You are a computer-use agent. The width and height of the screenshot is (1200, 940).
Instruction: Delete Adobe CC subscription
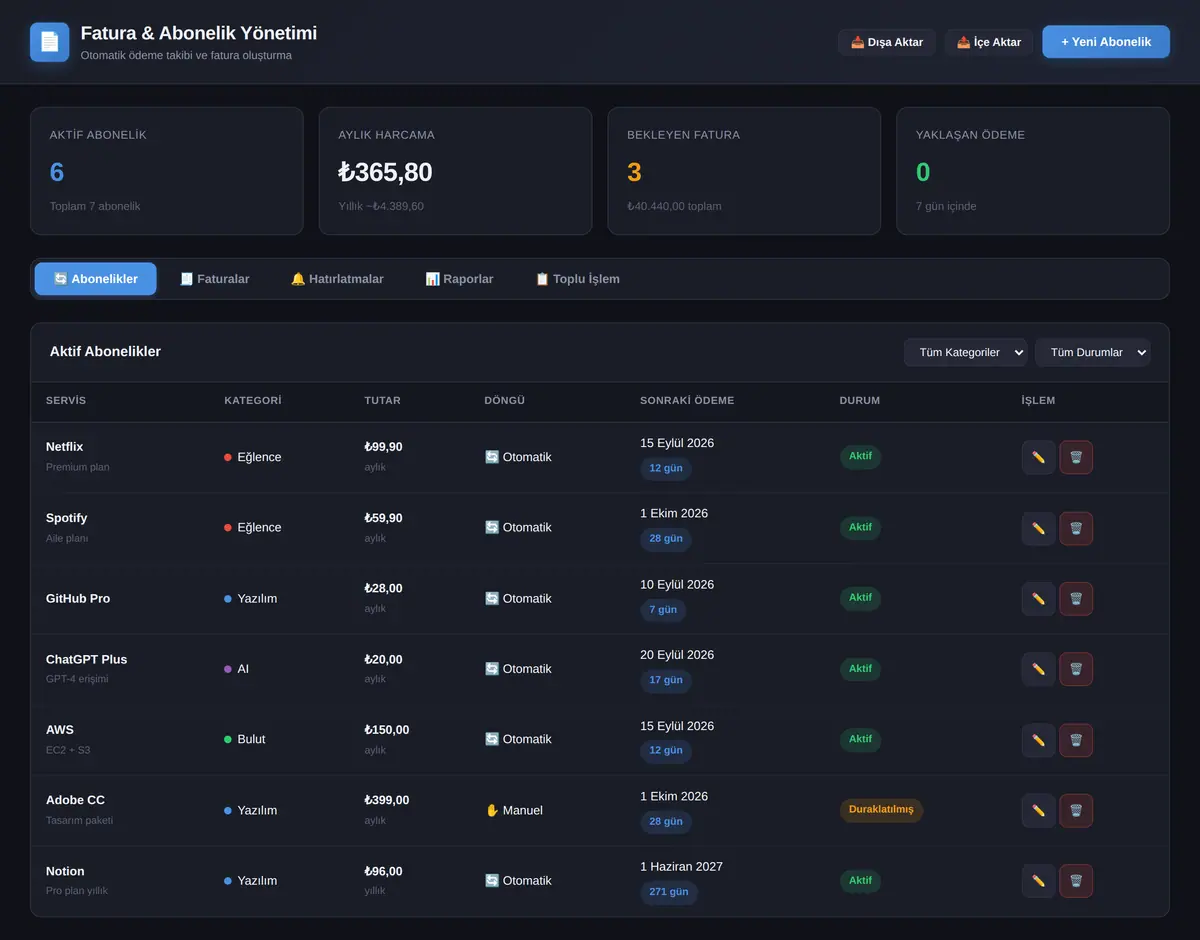tap(1076, 810)
